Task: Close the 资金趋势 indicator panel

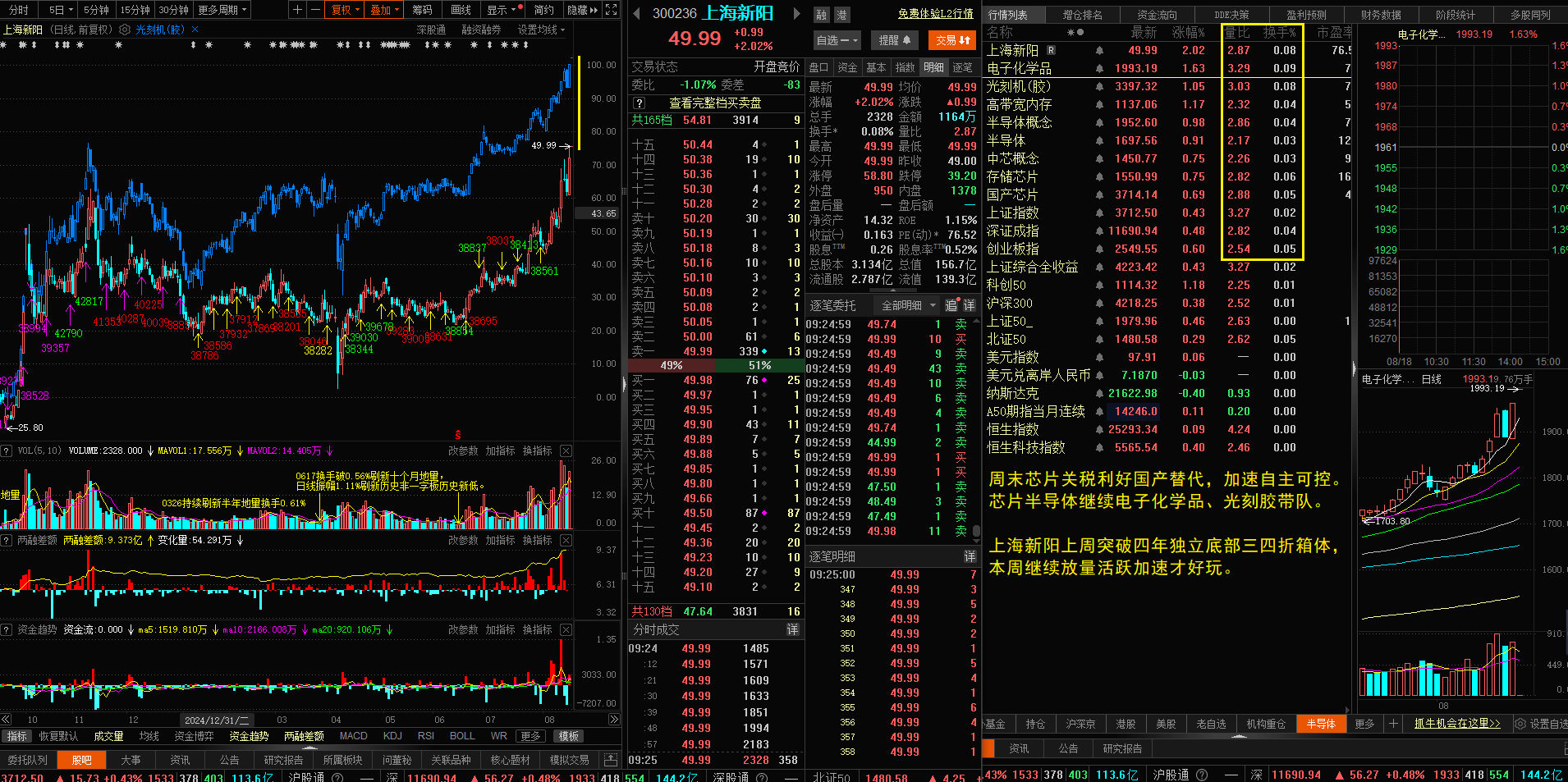Action: coord(566,630)
